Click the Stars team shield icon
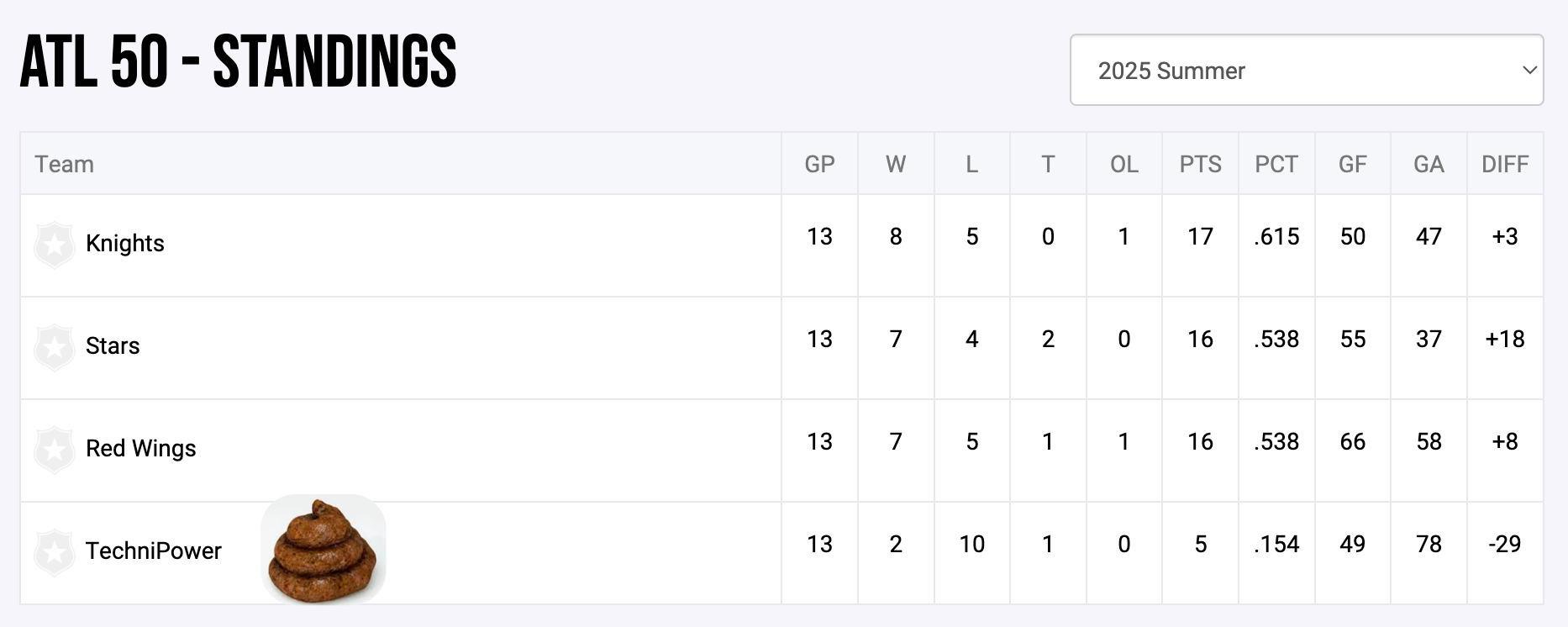 click(x=55, y=347)
